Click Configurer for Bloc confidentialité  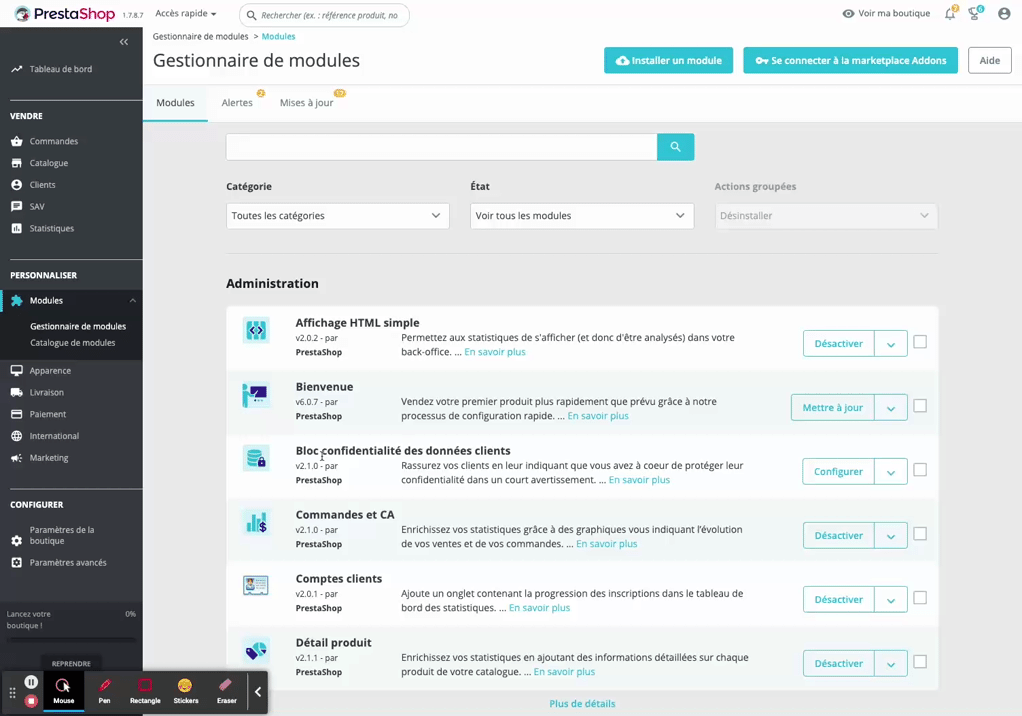[x=838, y=472]
